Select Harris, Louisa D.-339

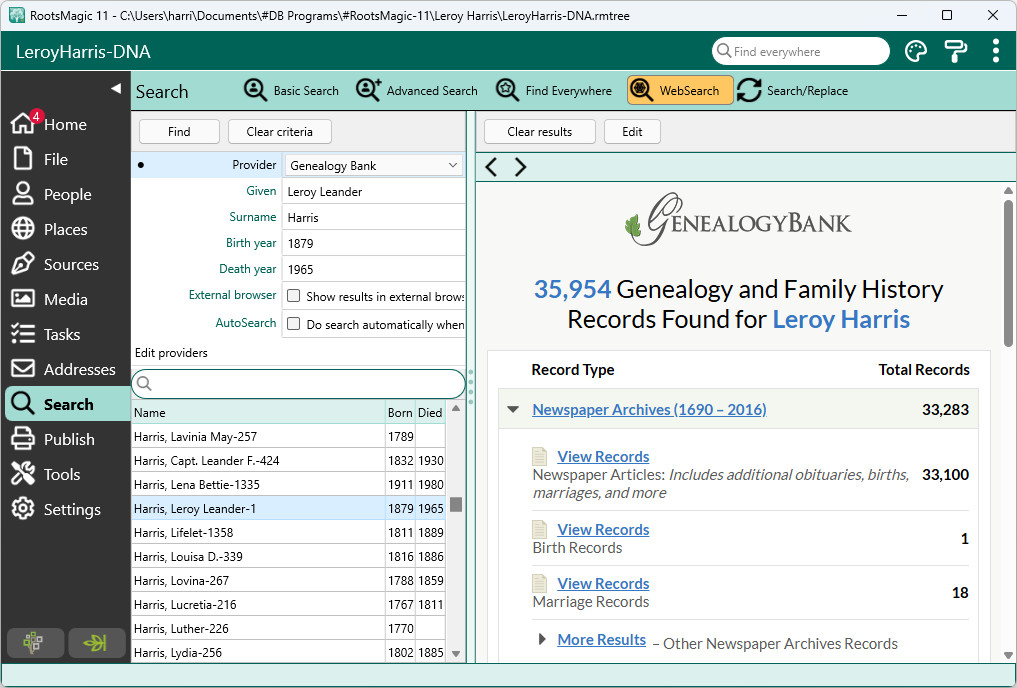(x=289, y=556)
